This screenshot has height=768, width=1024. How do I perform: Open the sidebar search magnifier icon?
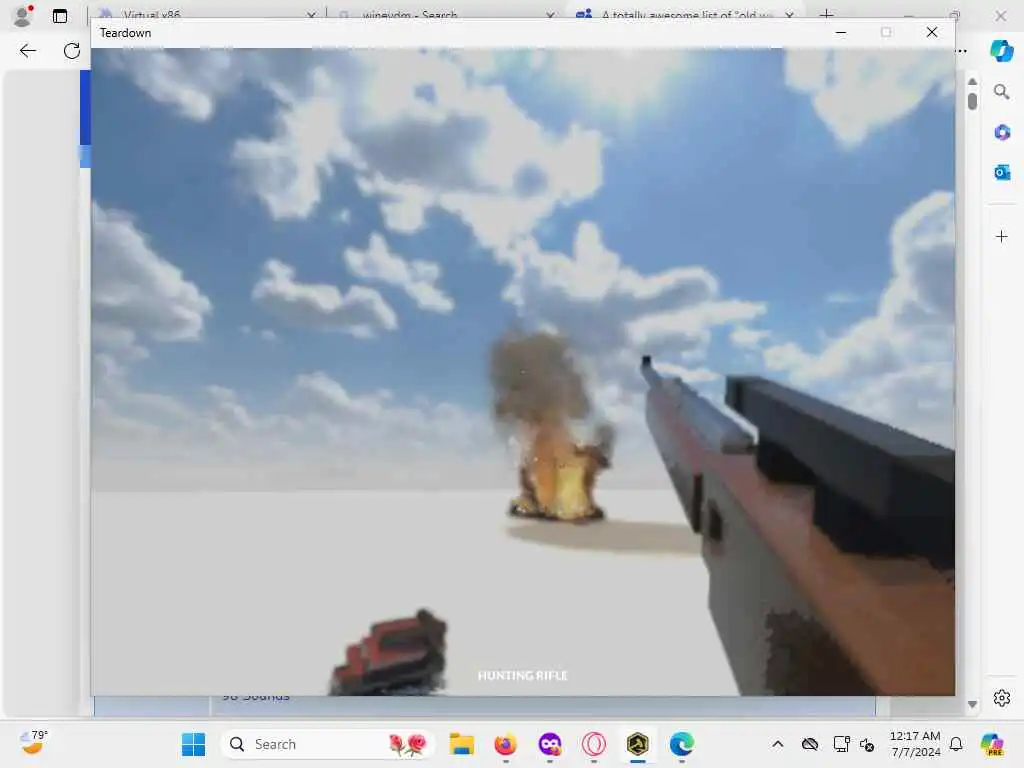click(x=1001, y=92)
